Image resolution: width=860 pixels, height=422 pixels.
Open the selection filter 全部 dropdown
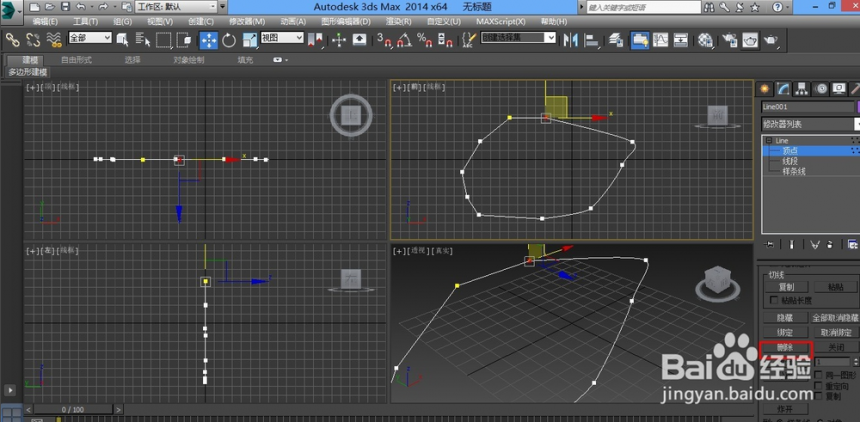tap(90, 37)
